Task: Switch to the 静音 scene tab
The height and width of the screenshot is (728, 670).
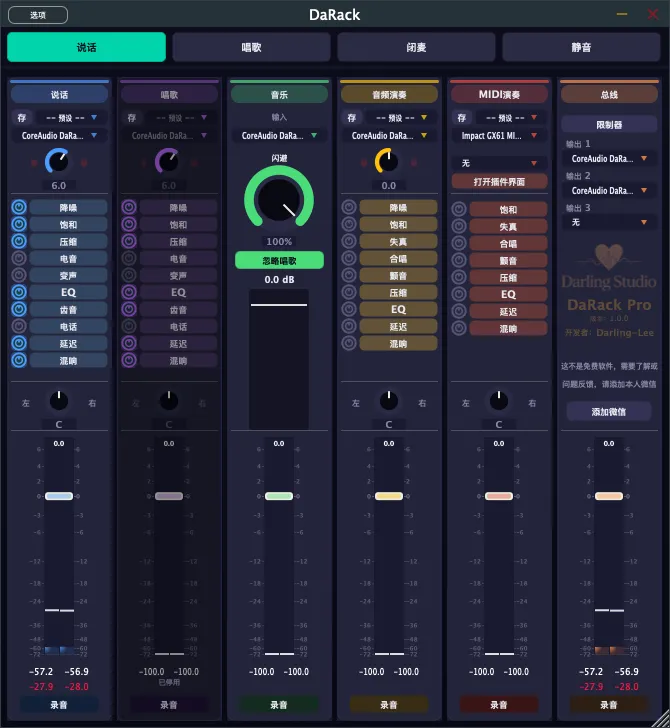Action: point(581,47)
